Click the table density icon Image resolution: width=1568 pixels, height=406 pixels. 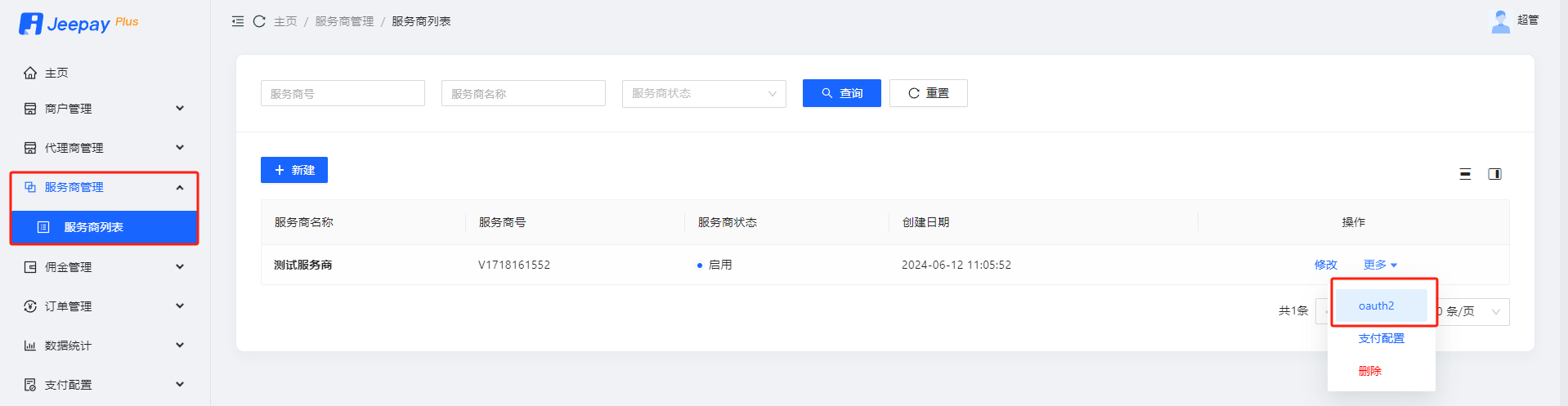(x=1465, y=174)
